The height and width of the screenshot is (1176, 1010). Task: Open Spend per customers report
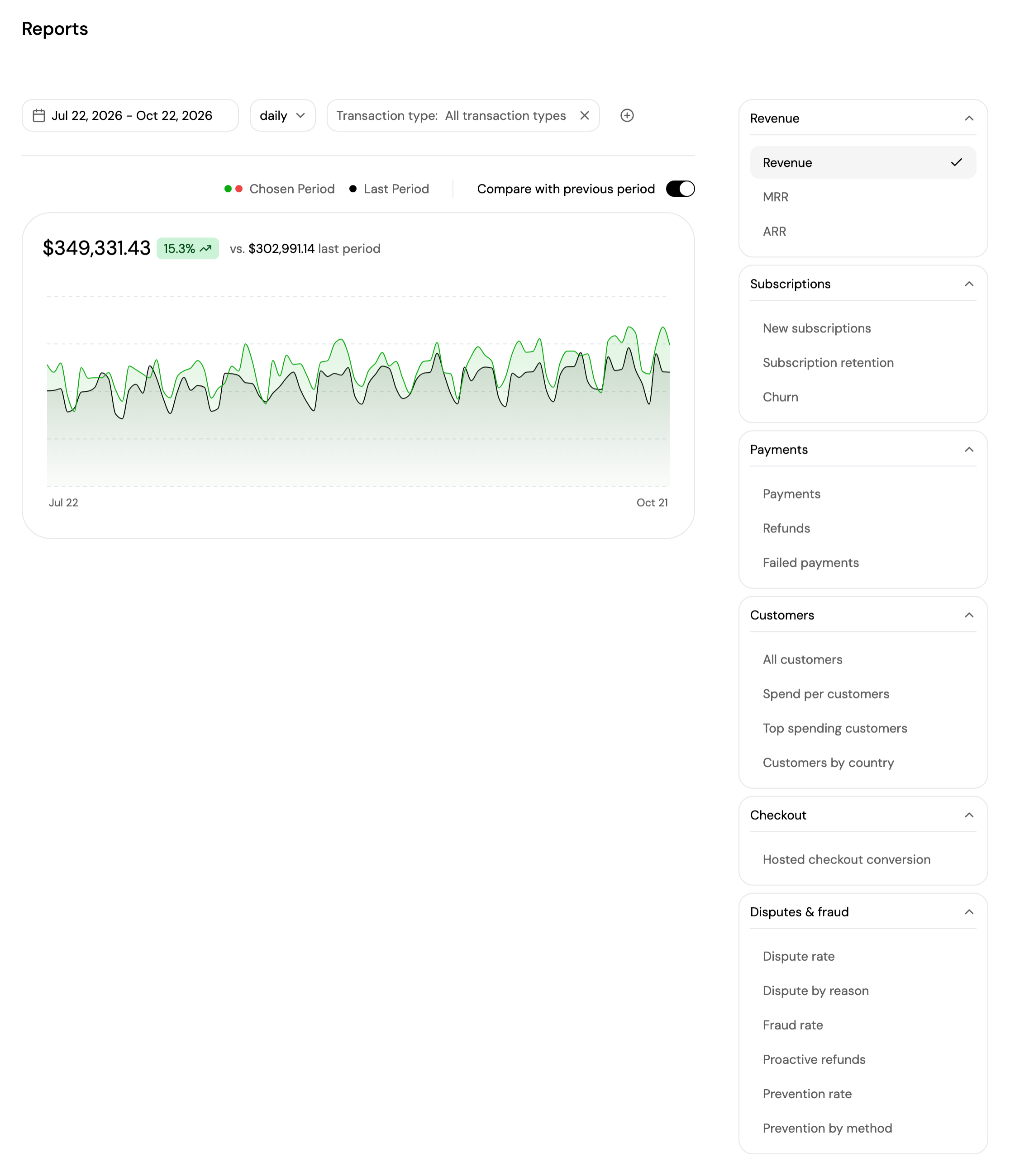tap(862, 695)
